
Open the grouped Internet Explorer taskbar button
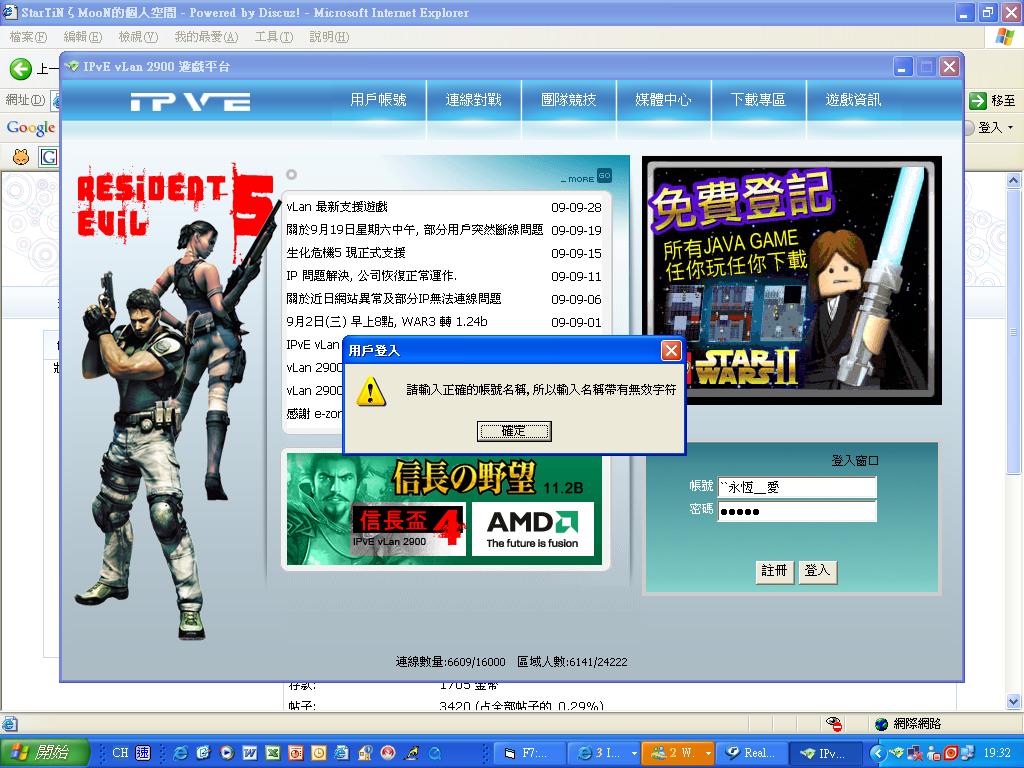click(603, 753)
